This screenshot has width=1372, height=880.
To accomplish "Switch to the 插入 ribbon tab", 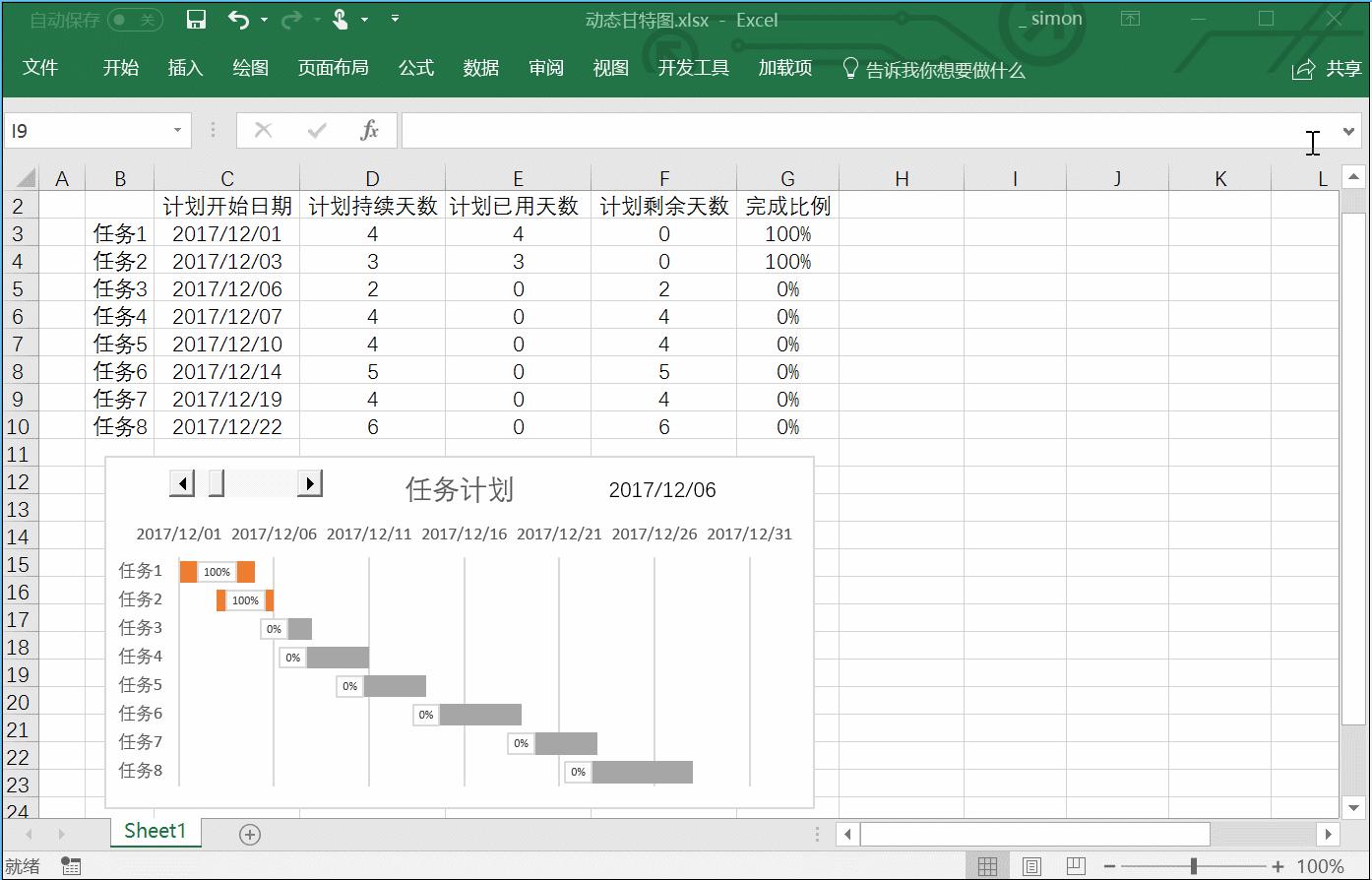I will [185, 68].
